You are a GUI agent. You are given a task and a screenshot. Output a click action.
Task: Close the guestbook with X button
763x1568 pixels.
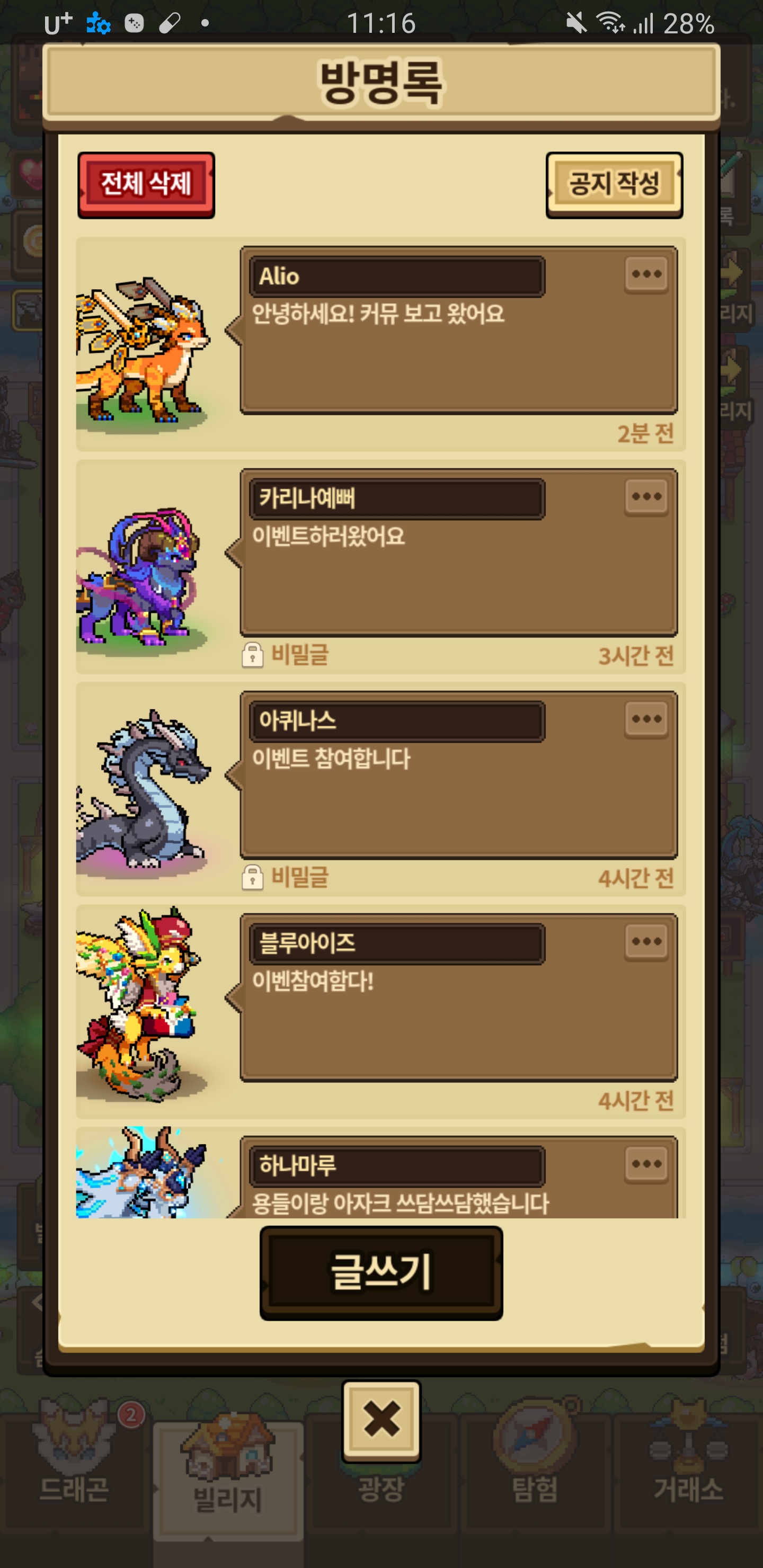pyautogui.click(x=381, y=1421)
